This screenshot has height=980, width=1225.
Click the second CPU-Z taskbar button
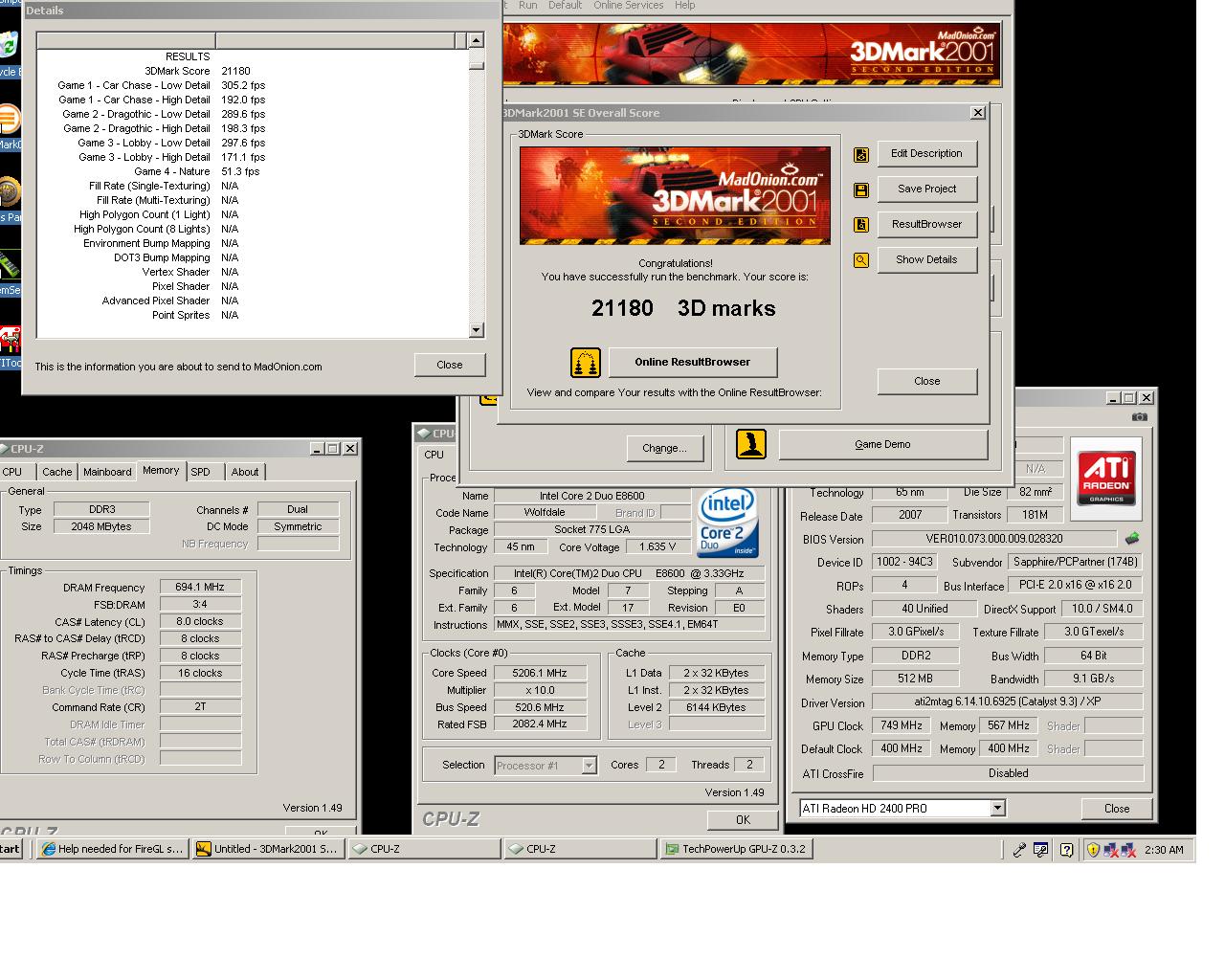580,850
